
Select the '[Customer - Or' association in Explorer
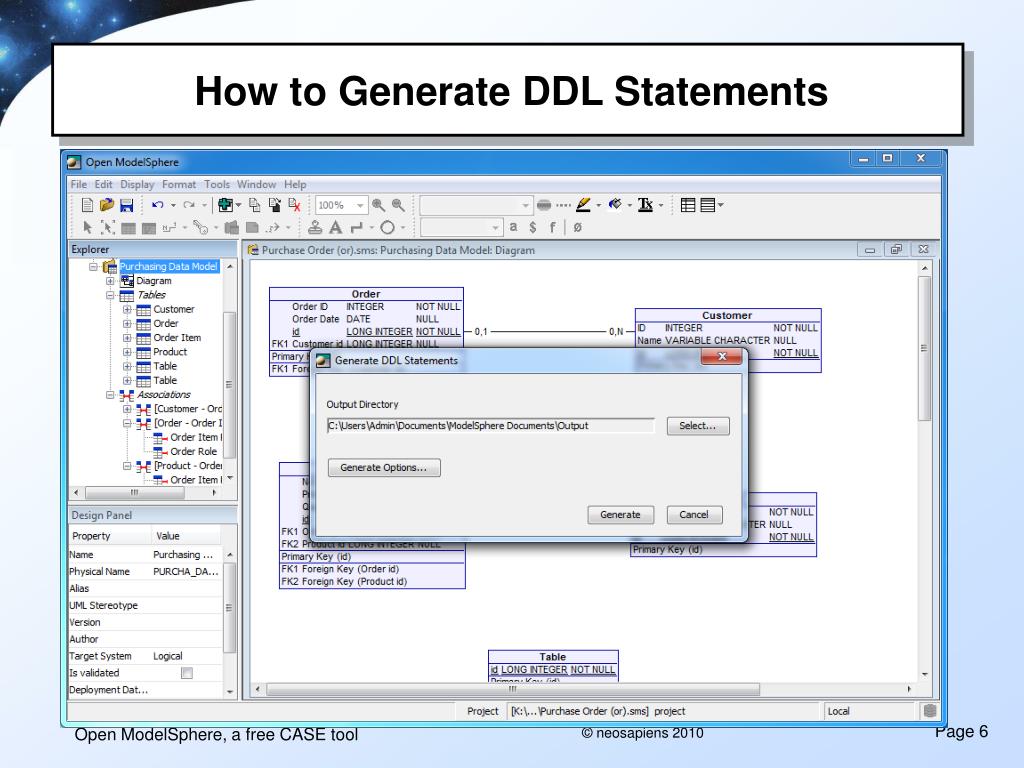pos(188,409)
